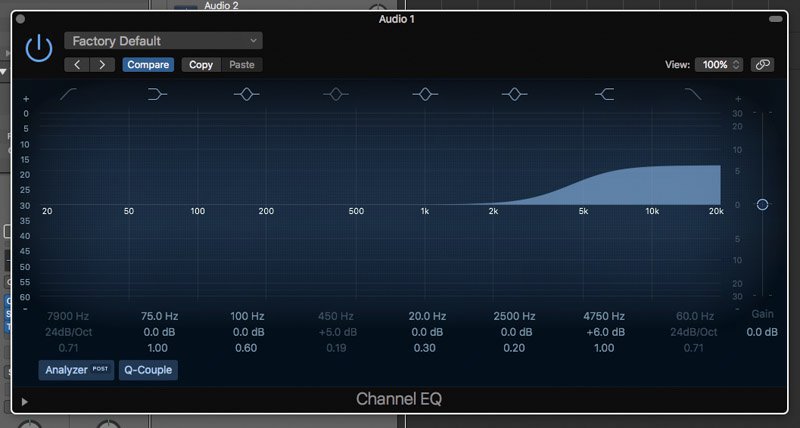The height and width of the screenshot is (428, 800).
Task: Select the 2500 Hz frequency value
Action: 514,316
